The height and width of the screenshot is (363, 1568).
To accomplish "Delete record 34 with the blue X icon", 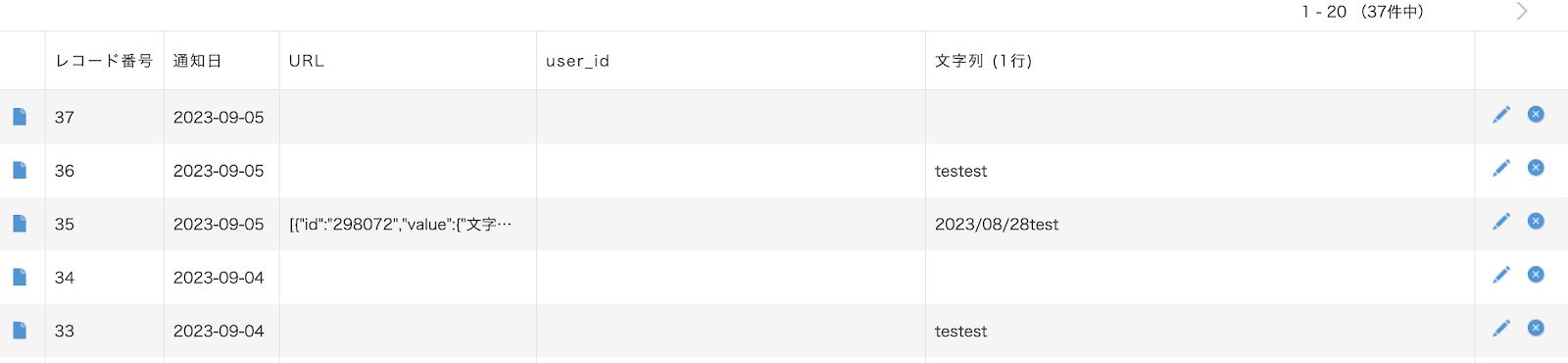I will tap(1536, 275).
